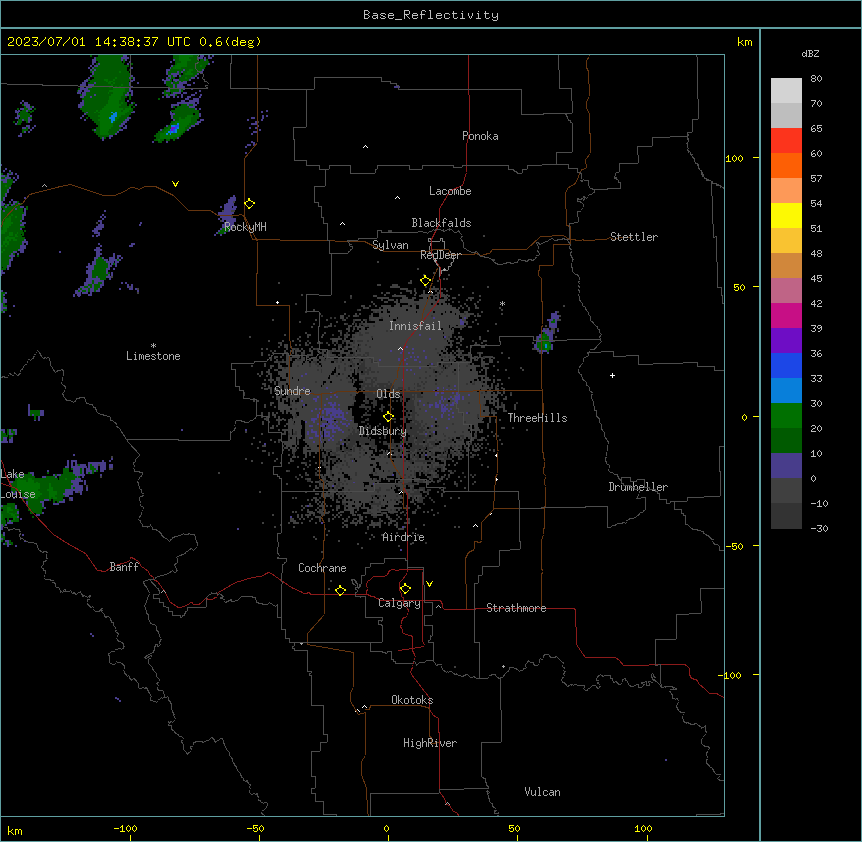Click the -100 tick label on the vertical axis
862x842 pixels.
[x=730, y=675]
